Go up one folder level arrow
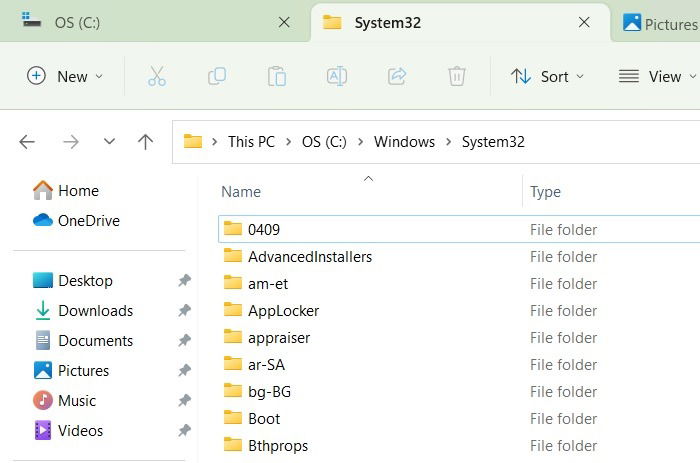 pos(145,142)
